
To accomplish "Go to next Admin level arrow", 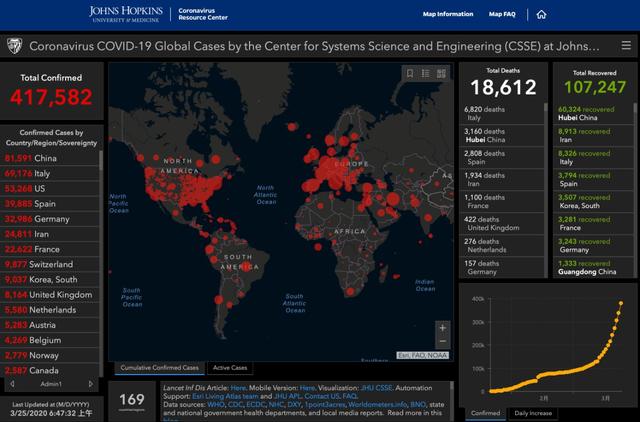I will pyautogui.click(x=91, y=384).
